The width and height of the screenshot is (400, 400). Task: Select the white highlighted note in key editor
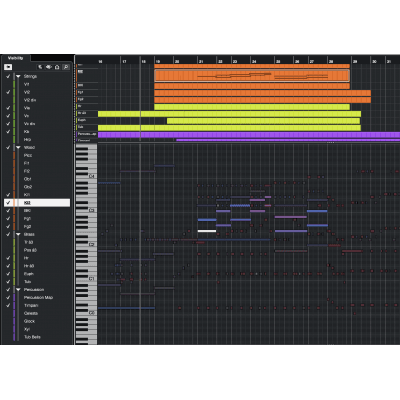[207, 231]
